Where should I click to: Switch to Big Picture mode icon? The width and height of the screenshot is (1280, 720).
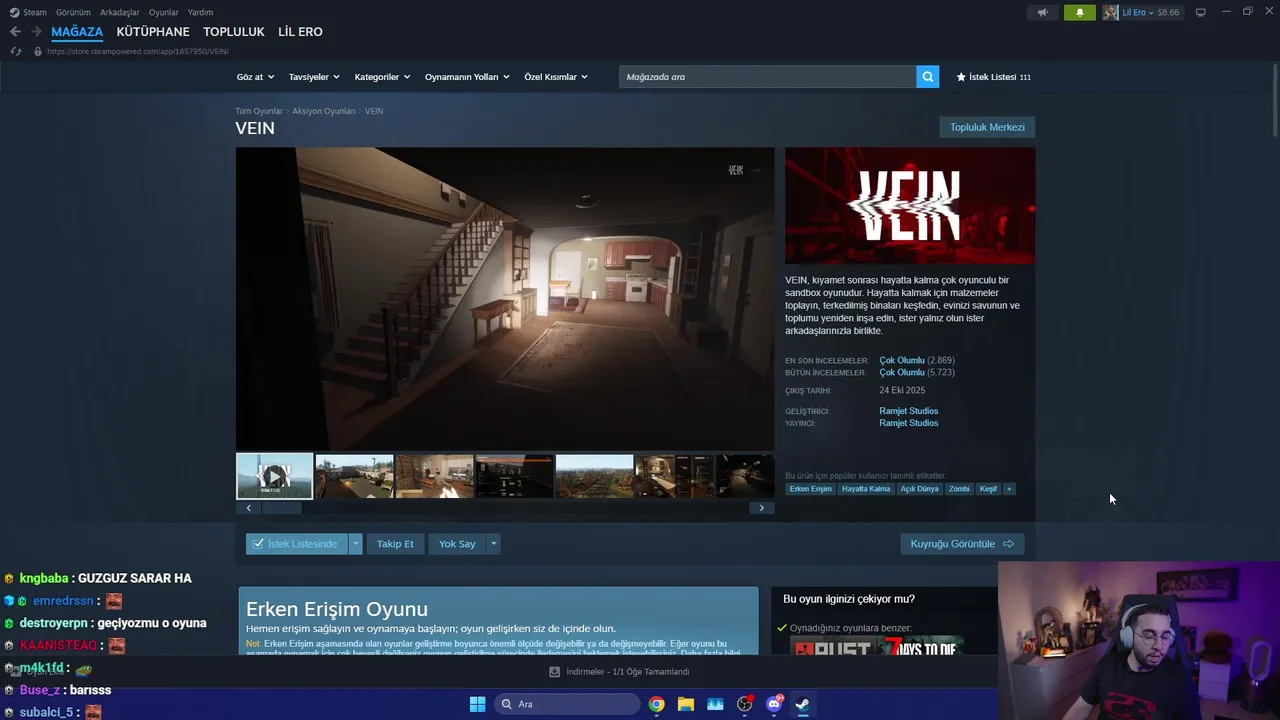(x=1201, y=12)
